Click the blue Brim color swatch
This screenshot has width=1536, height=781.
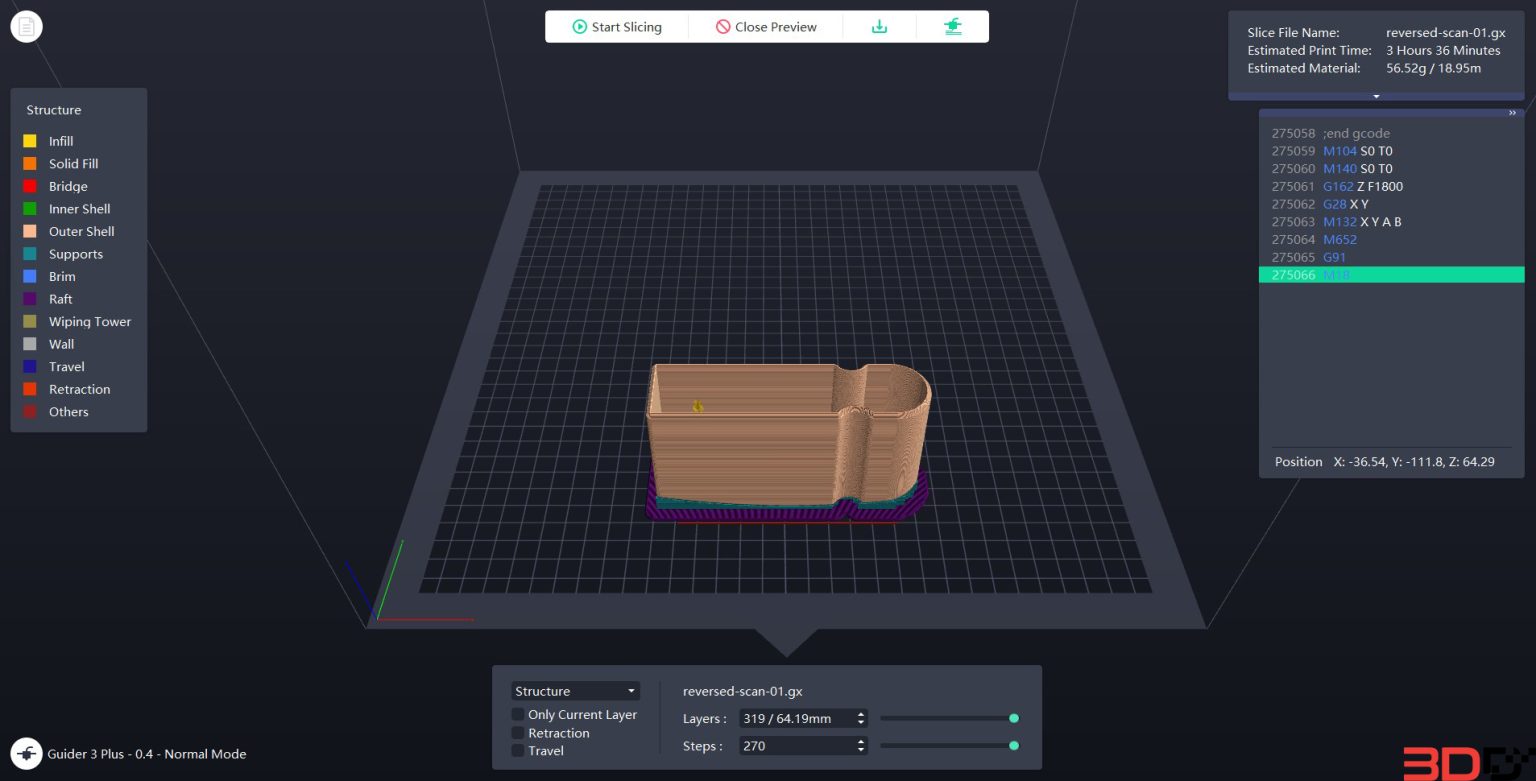[x=30, y=276]
